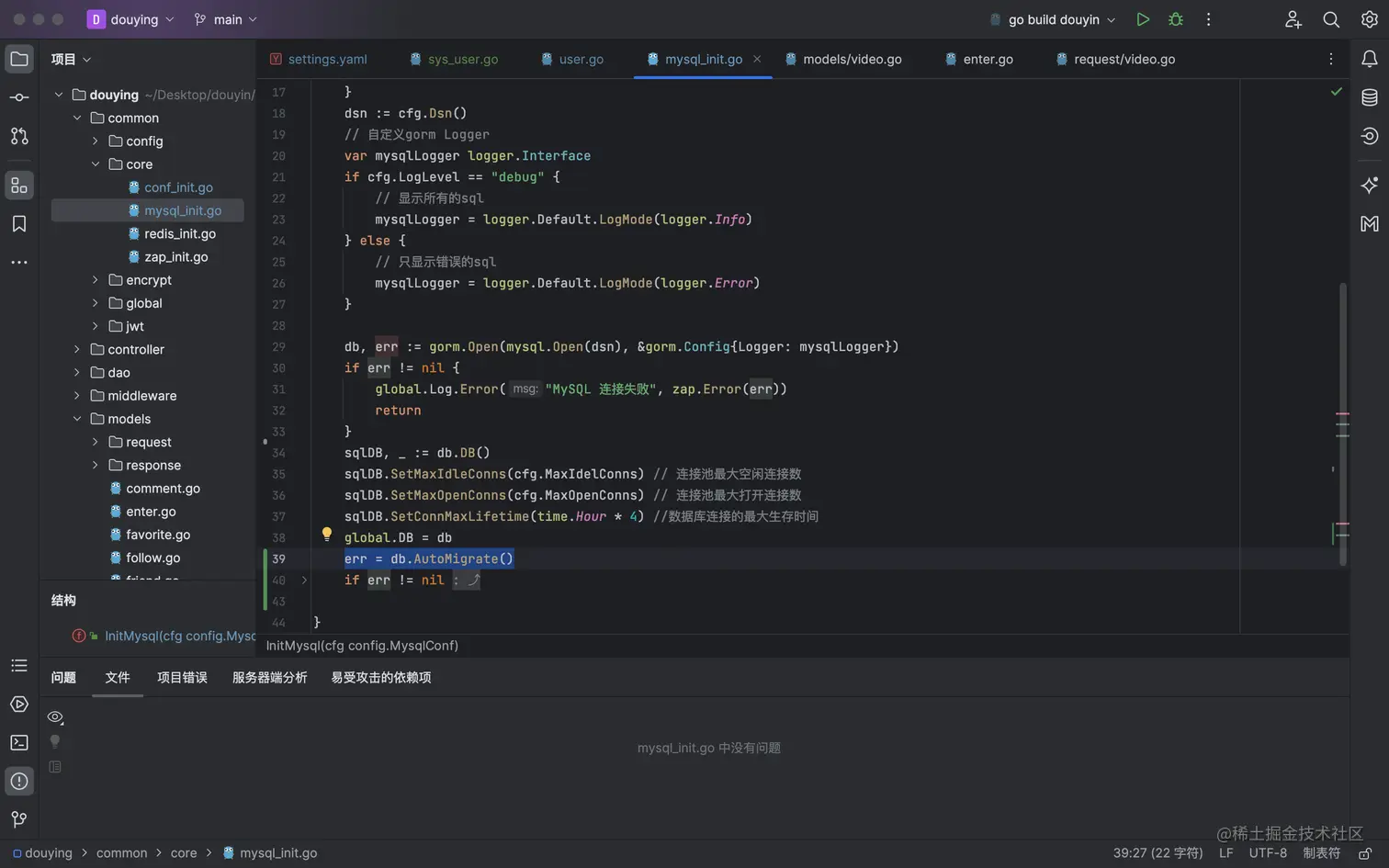Switch to models/video.go tab
Screen dimensions: 1389x868
click(x=843, y=59)
